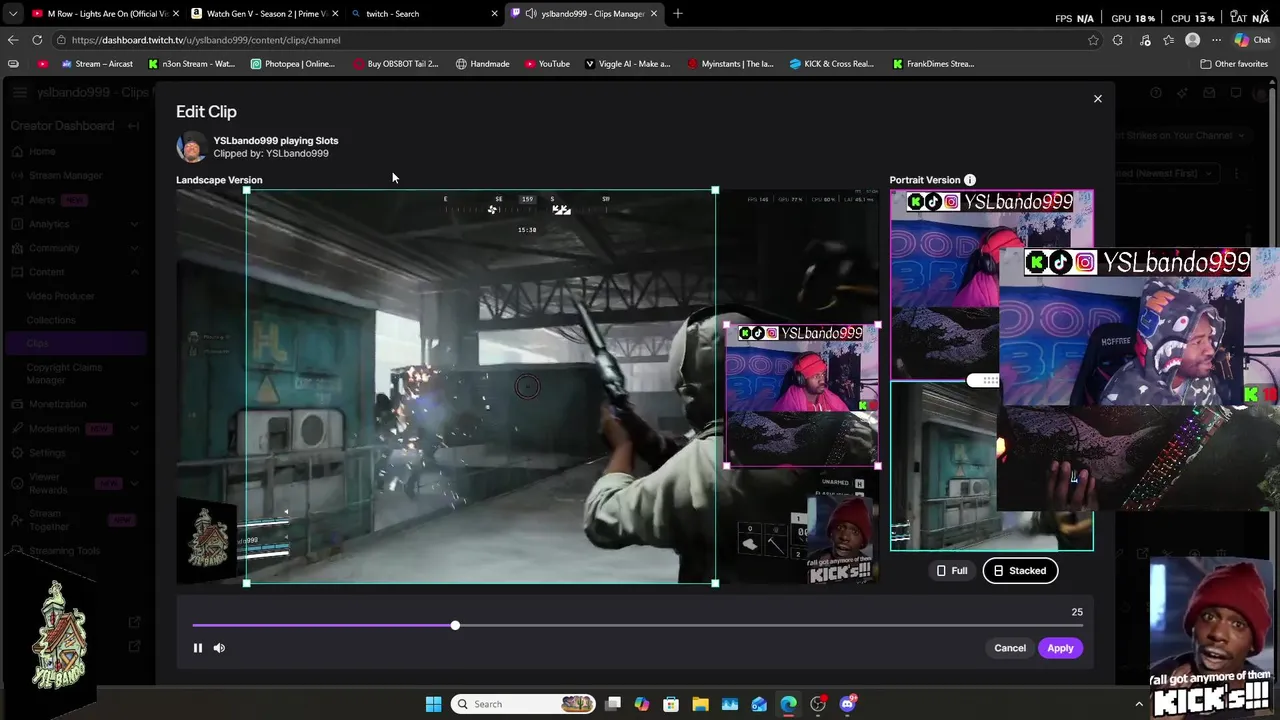Image resolution: width=1280 pixels, height=720 pixels.
Task: Open Microsoft Edge from taskbar
Action: (x=788, y=704)
